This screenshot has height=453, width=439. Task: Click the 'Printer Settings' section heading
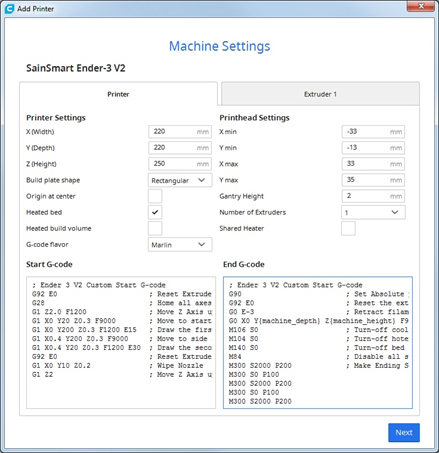coord(56,118)
